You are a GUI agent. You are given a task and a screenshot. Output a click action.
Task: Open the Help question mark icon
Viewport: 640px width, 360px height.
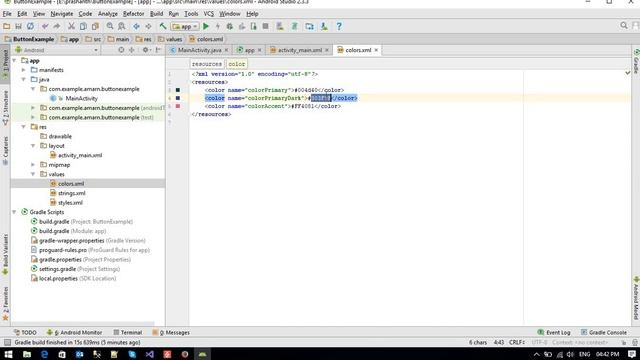[x=339, y=27]
